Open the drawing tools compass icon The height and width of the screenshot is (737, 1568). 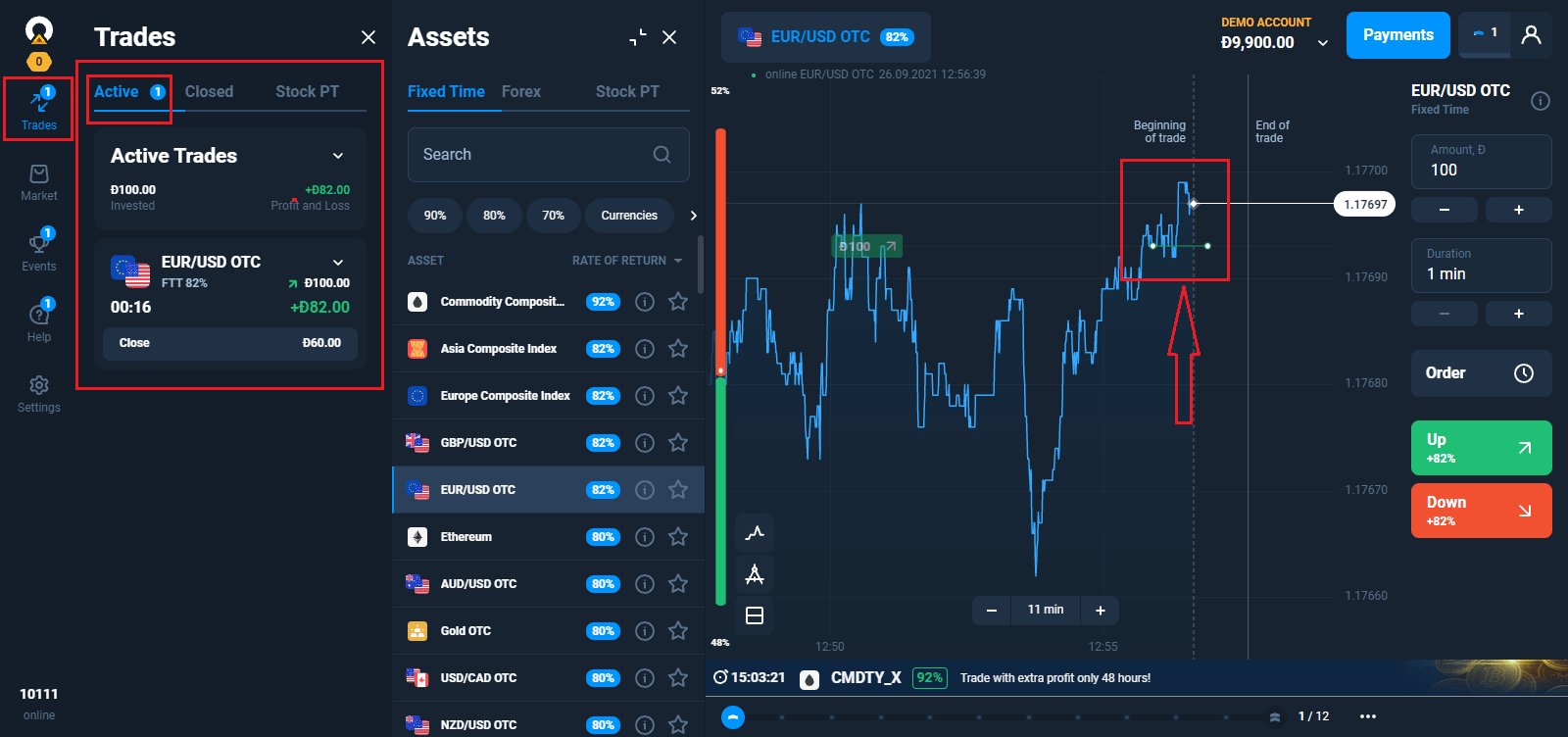click(x=755, y=574)
